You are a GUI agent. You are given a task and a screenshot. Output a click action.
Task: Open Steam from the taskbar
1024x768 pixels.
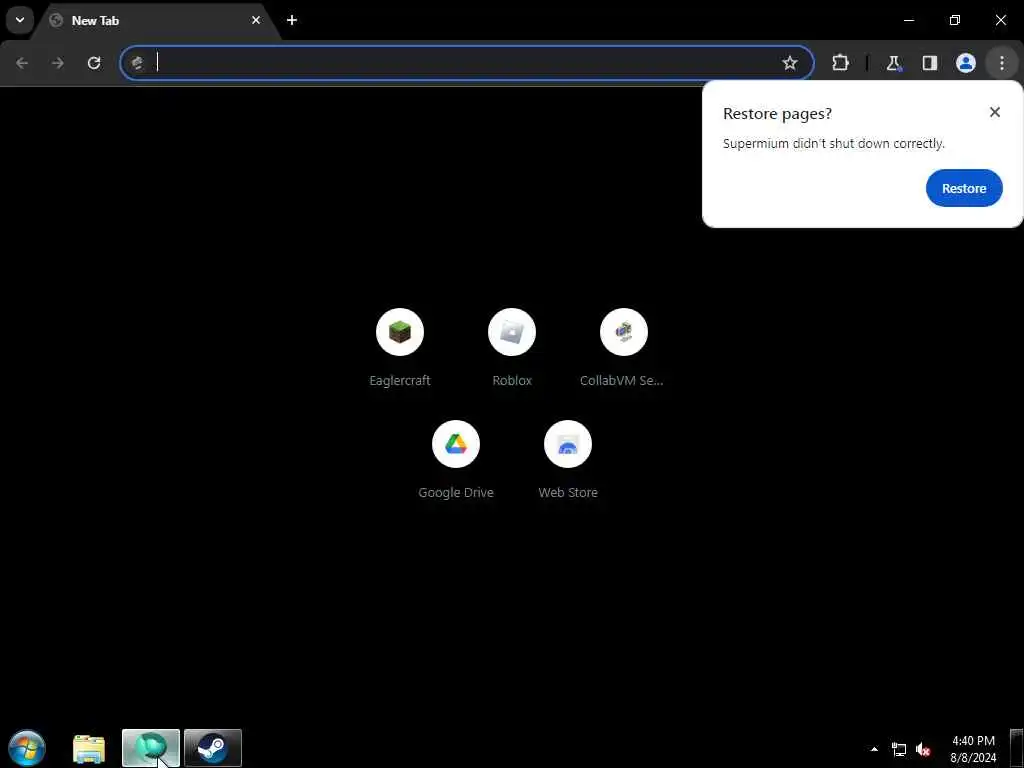[213, 748]
